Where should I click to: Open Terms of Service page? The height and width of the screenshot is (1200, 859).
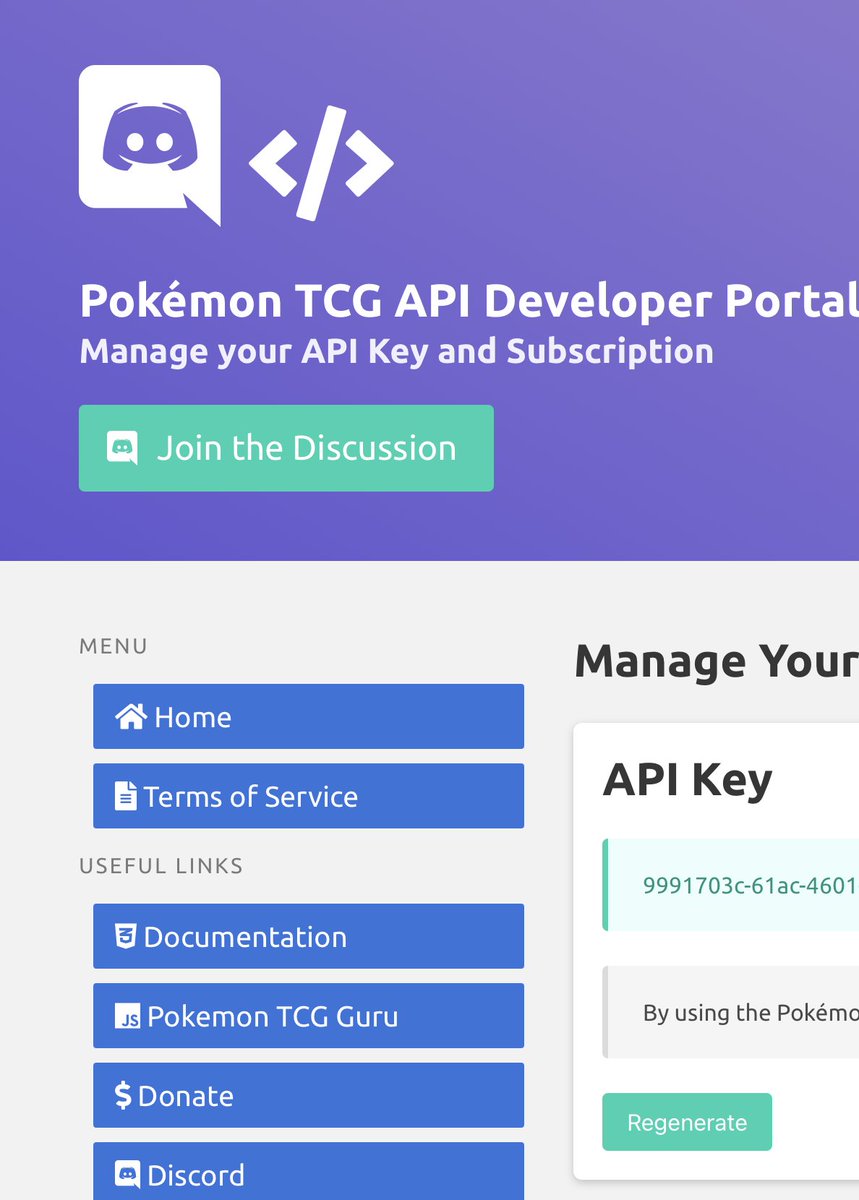(x=308, y=796)
